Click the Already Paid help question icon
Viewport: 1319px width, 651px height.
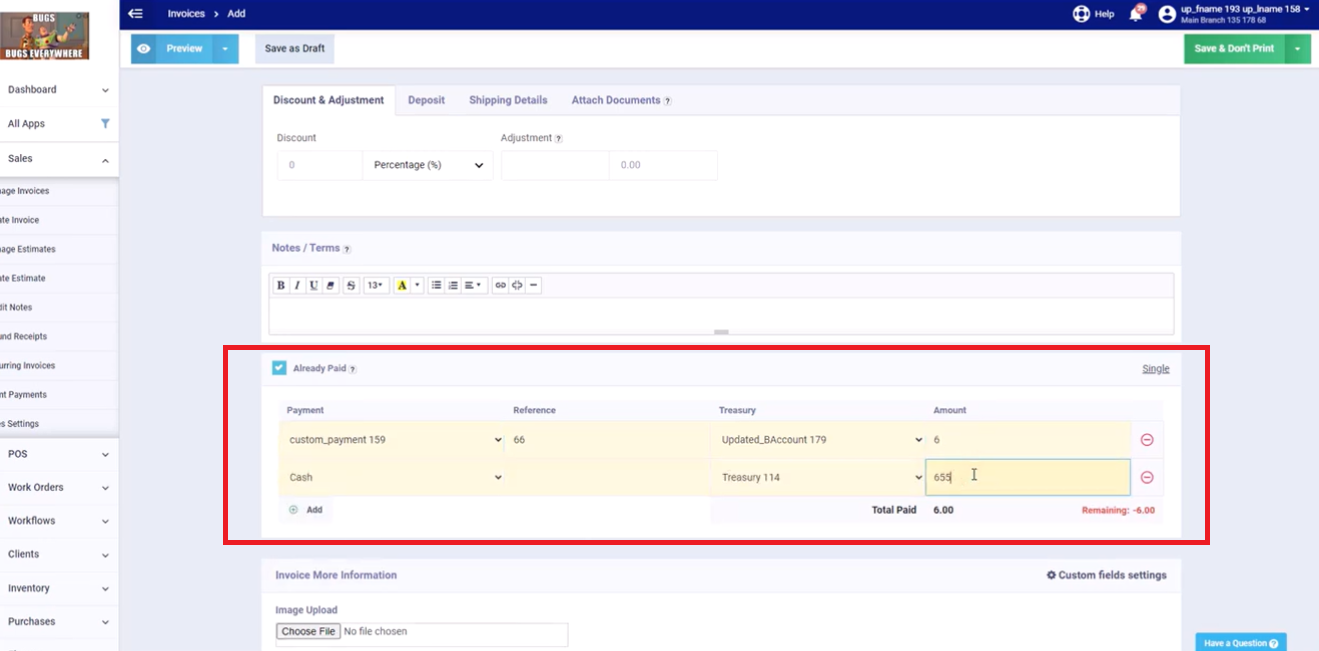click(x=352, y=369)
